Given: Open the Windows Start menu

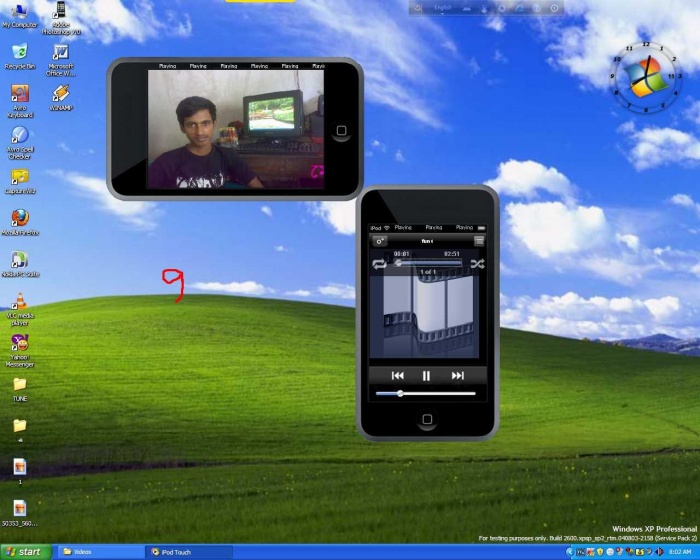Looking at the screenshot, I should click(25, 552).
